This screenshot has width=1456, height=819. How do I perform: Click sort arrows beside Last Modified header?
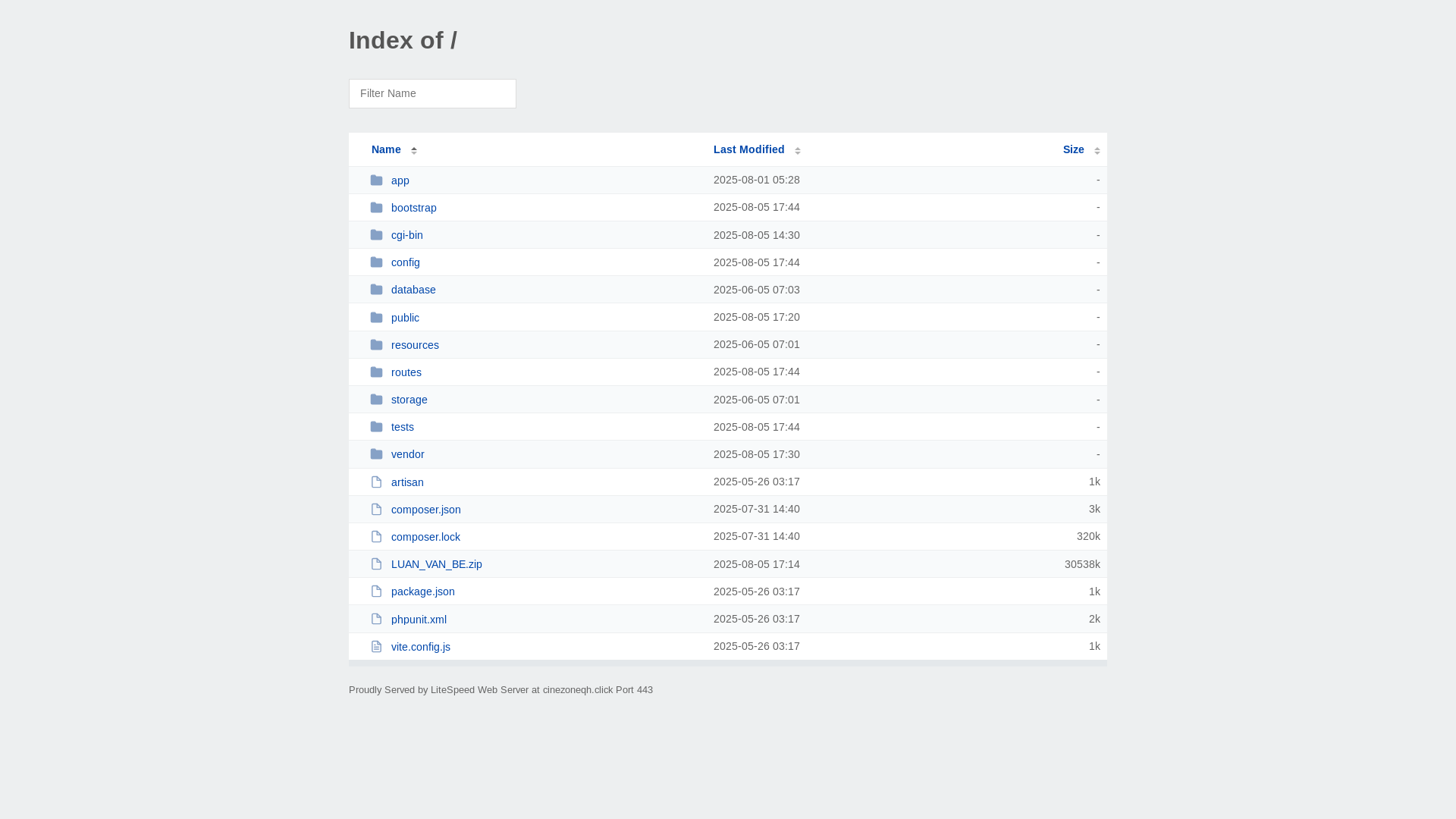click(x=798, y=151)
